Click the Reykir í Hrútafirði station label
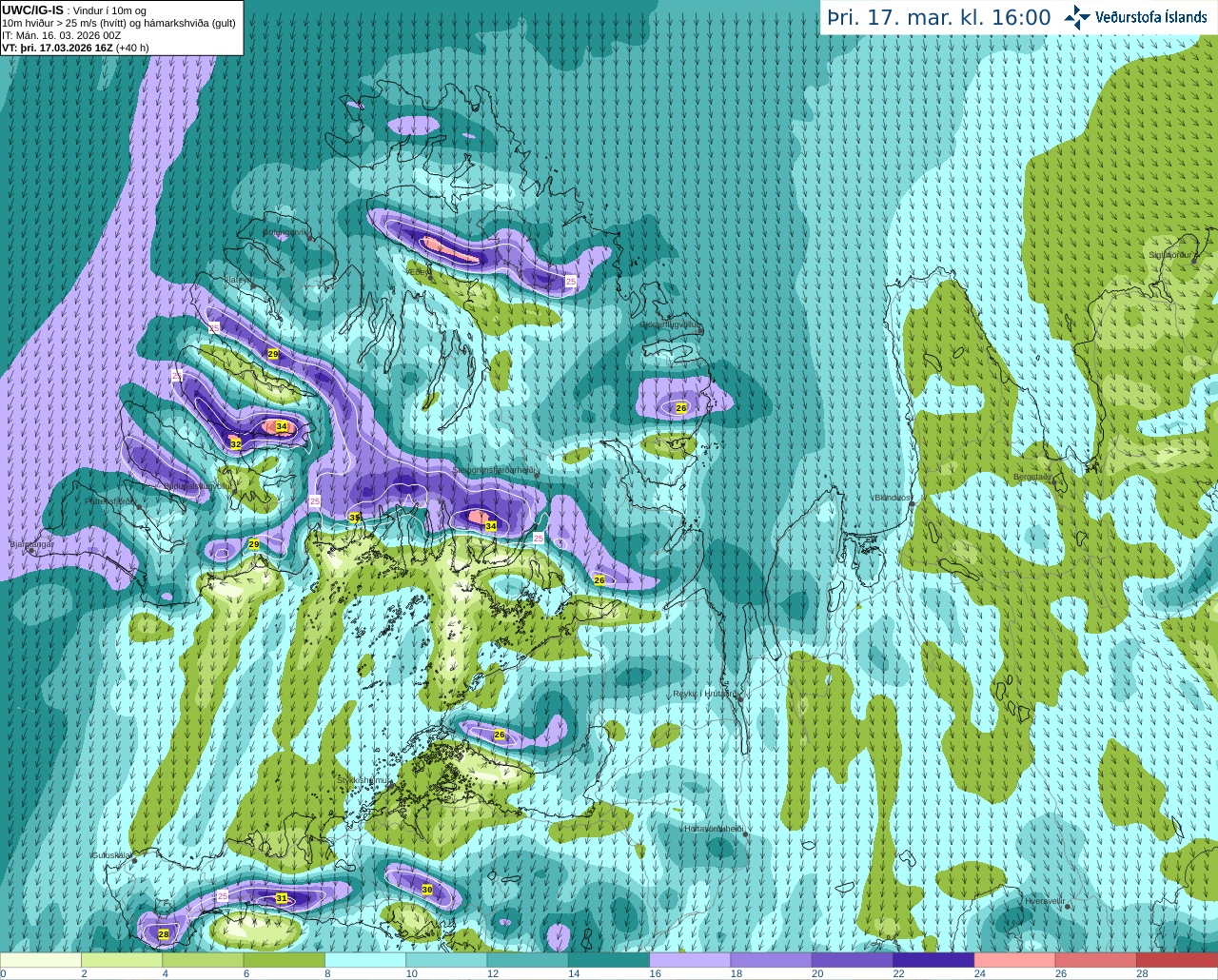This screenshot has width=1218, height=980. pos(705,694)
